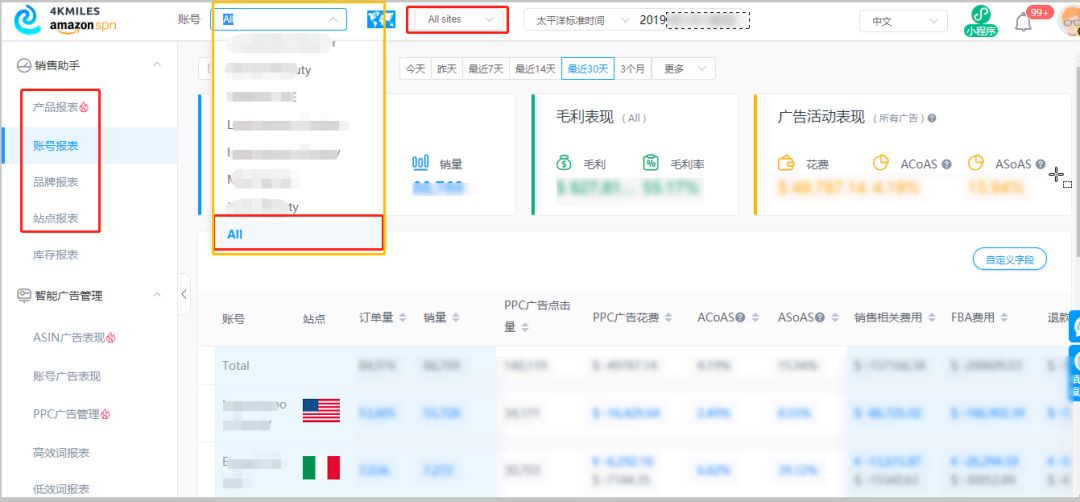Sort by FBA费用 column

coord(1004,318)
